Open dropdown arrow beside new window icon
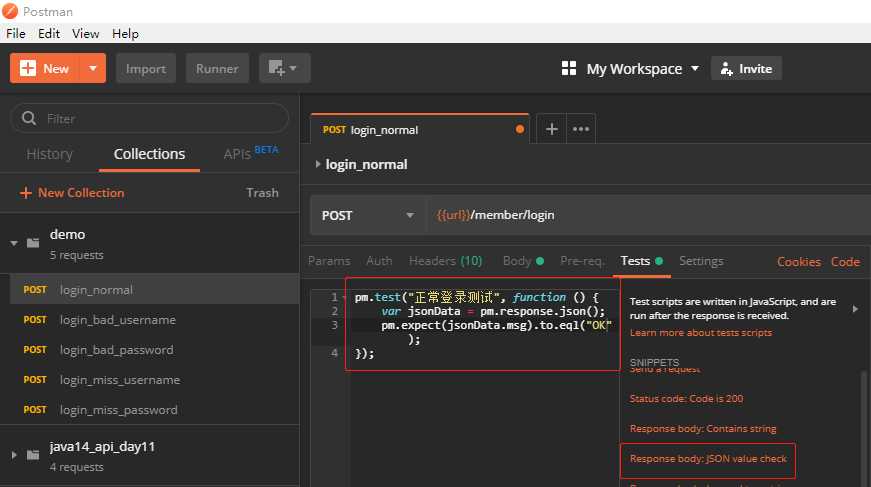 (x=293, y=68)
